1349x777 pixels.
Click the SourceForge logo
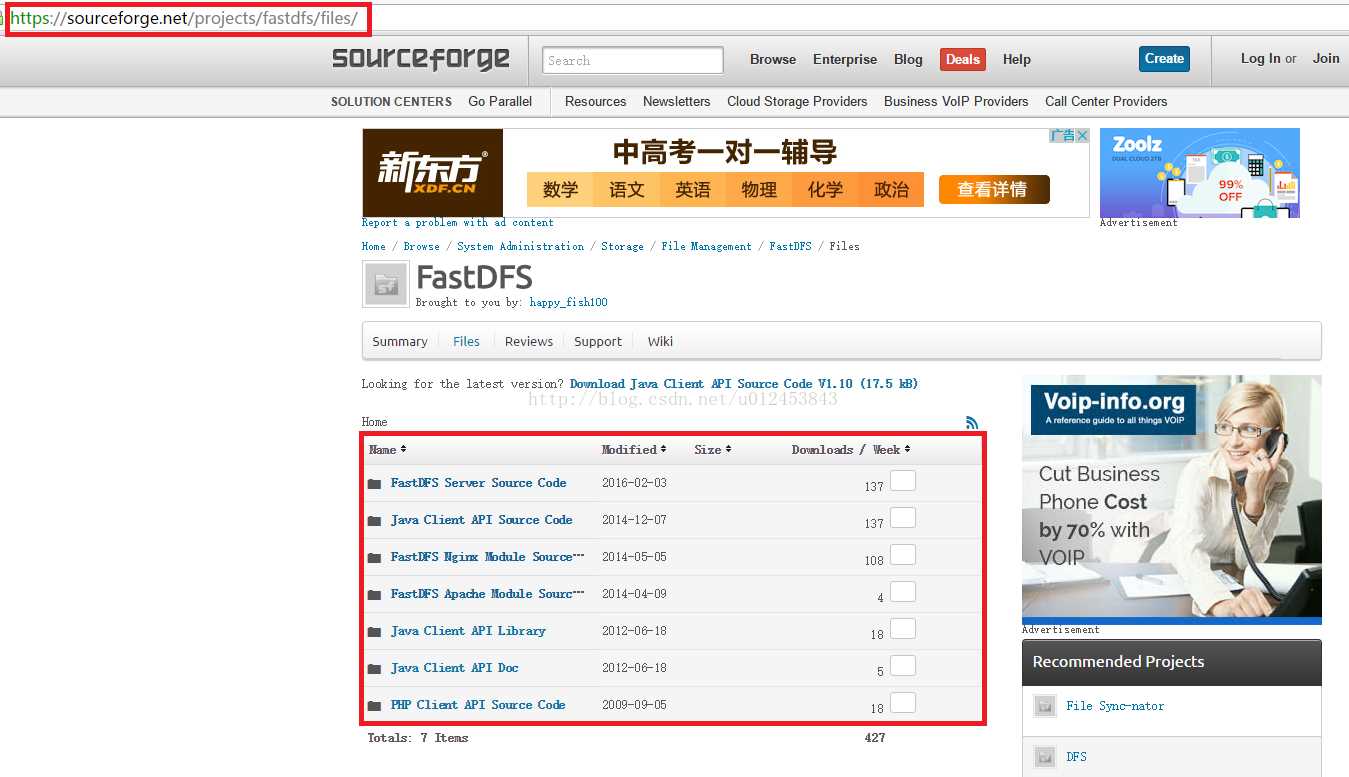(x=421, y=59)
